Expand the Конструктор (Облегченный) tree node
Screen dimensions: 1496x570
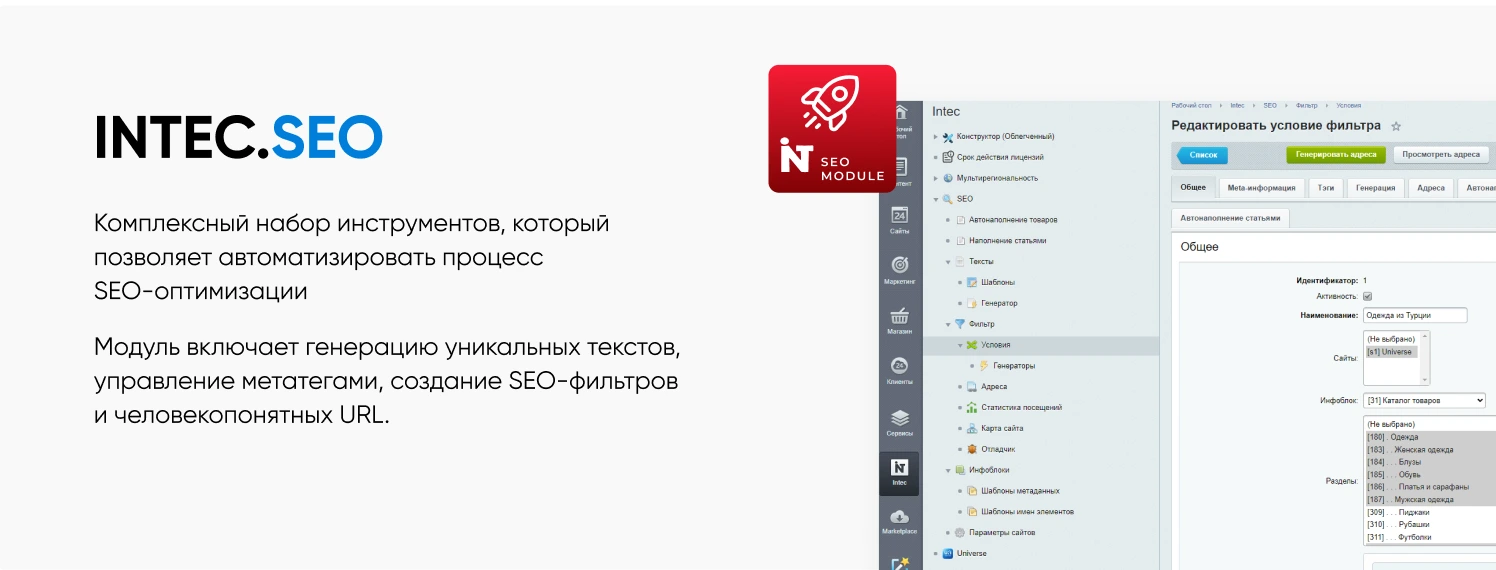click(936, 137)
